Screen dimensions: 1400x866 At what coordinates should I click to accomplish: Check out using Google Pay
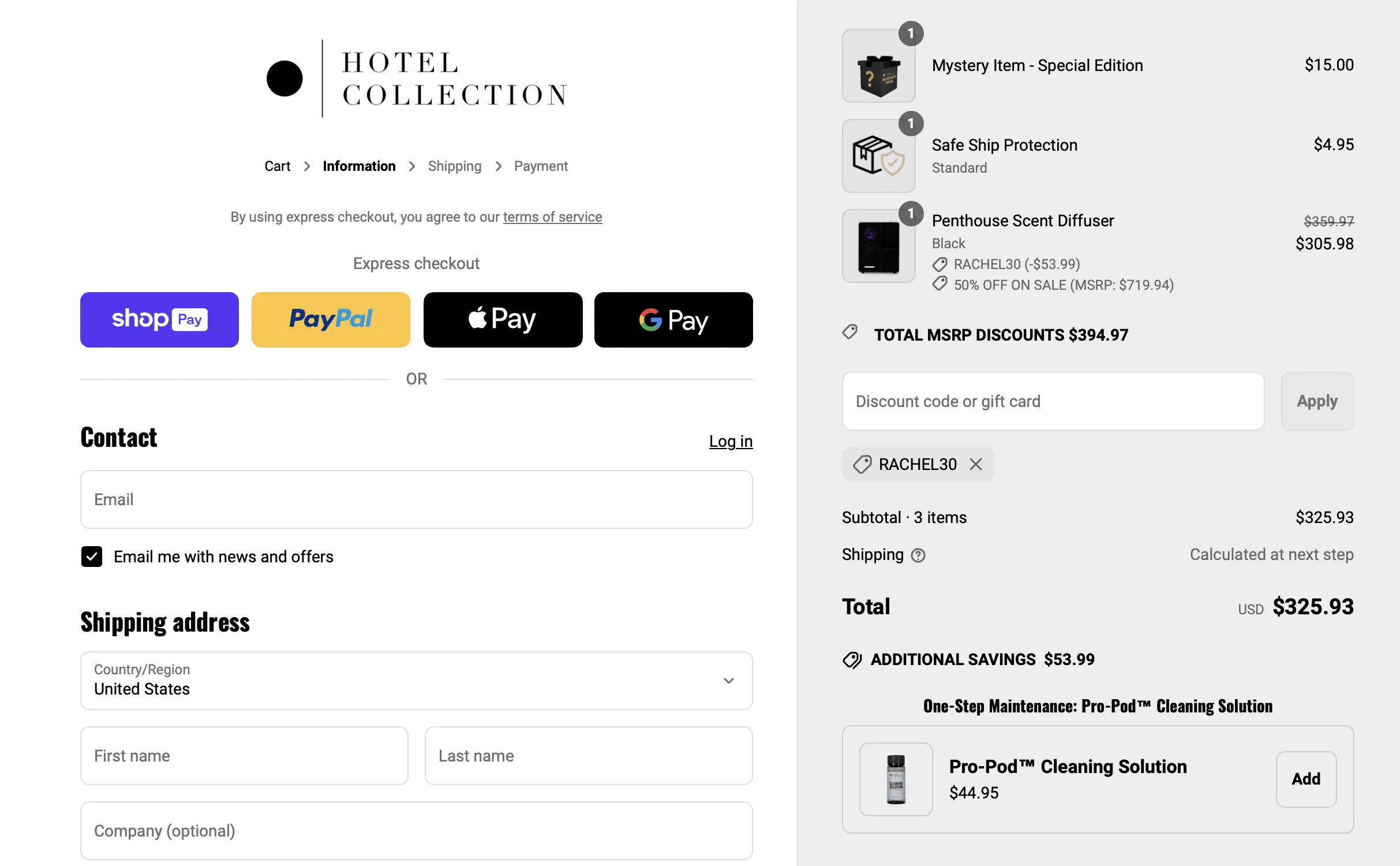tap(673, 320)
